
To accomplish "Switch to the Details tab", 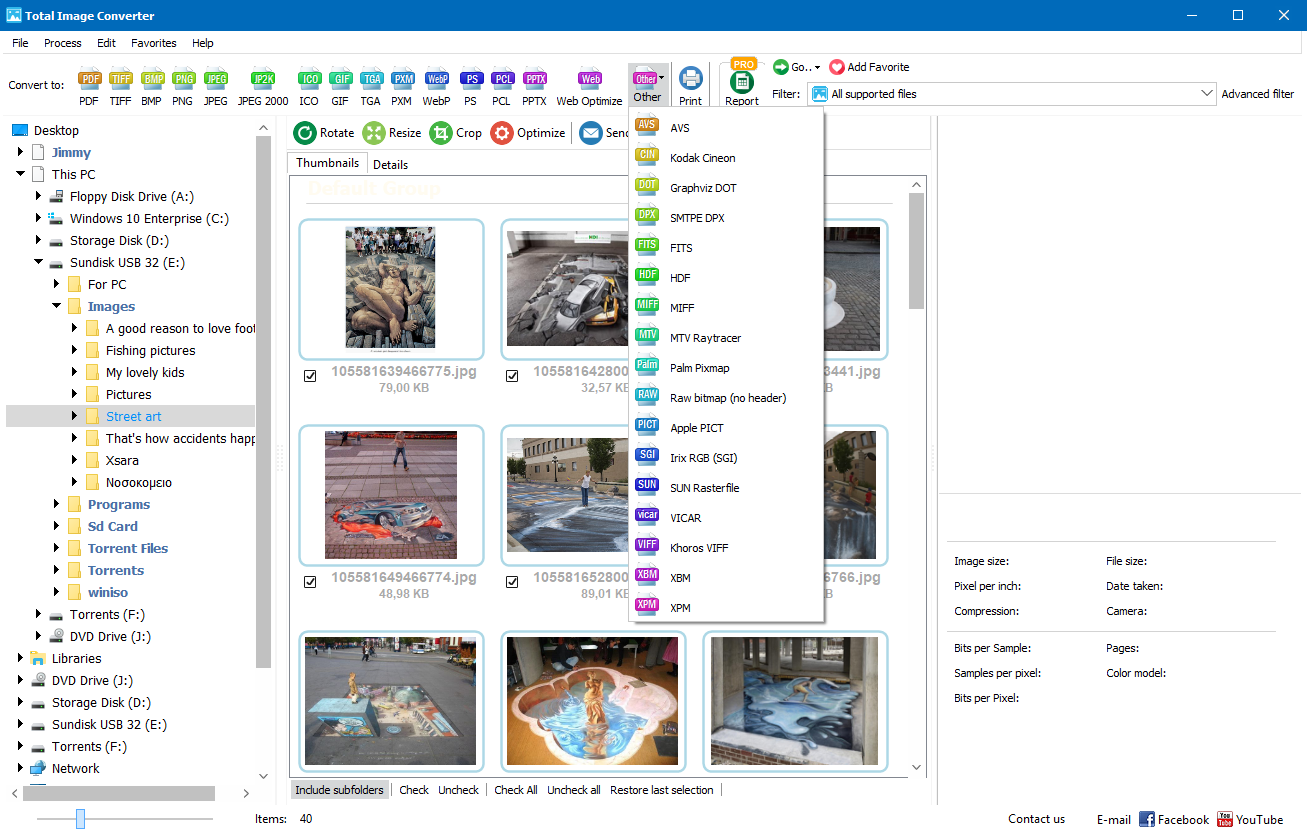I will click(391, 164).
